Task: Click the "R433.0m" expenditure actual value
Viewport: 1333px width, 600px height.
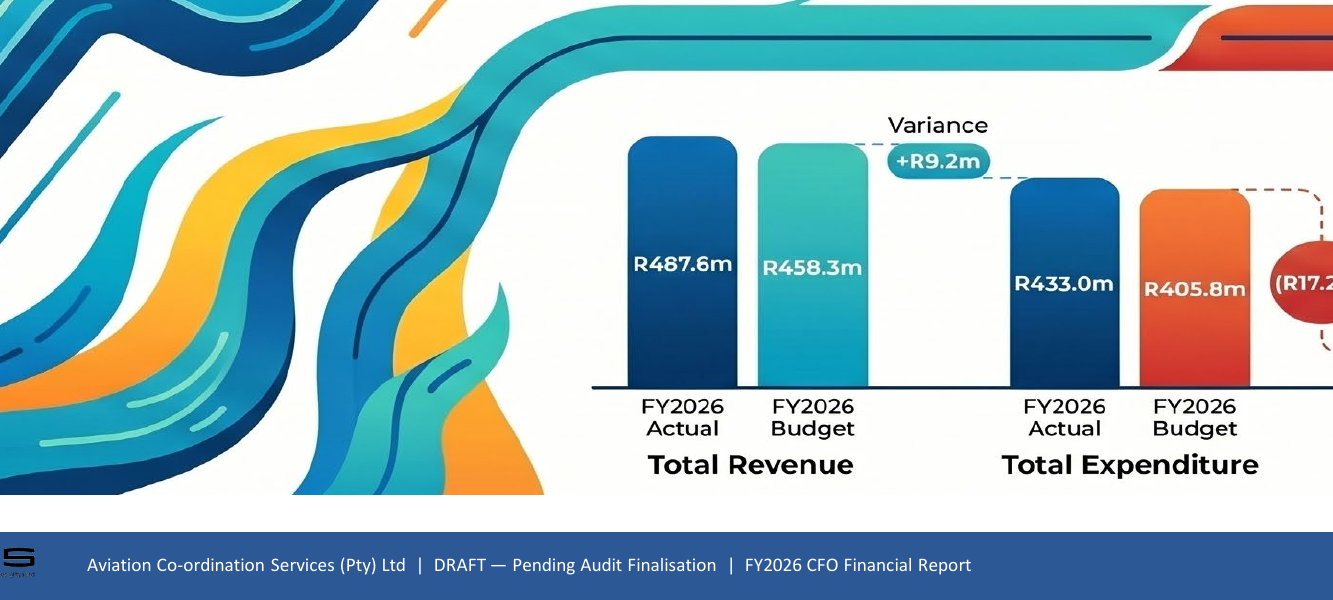Action: [1064, 284]
